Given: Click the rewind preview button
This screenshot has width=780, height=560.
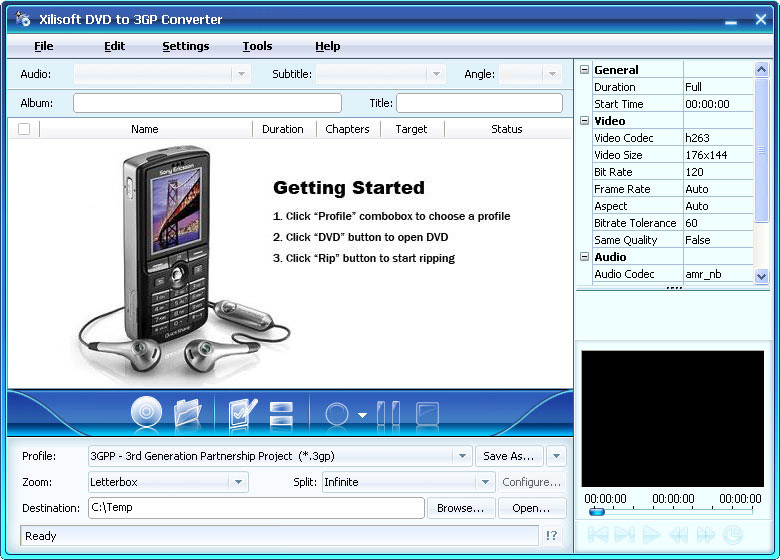Looking at the screenshot, I should 679,535.
